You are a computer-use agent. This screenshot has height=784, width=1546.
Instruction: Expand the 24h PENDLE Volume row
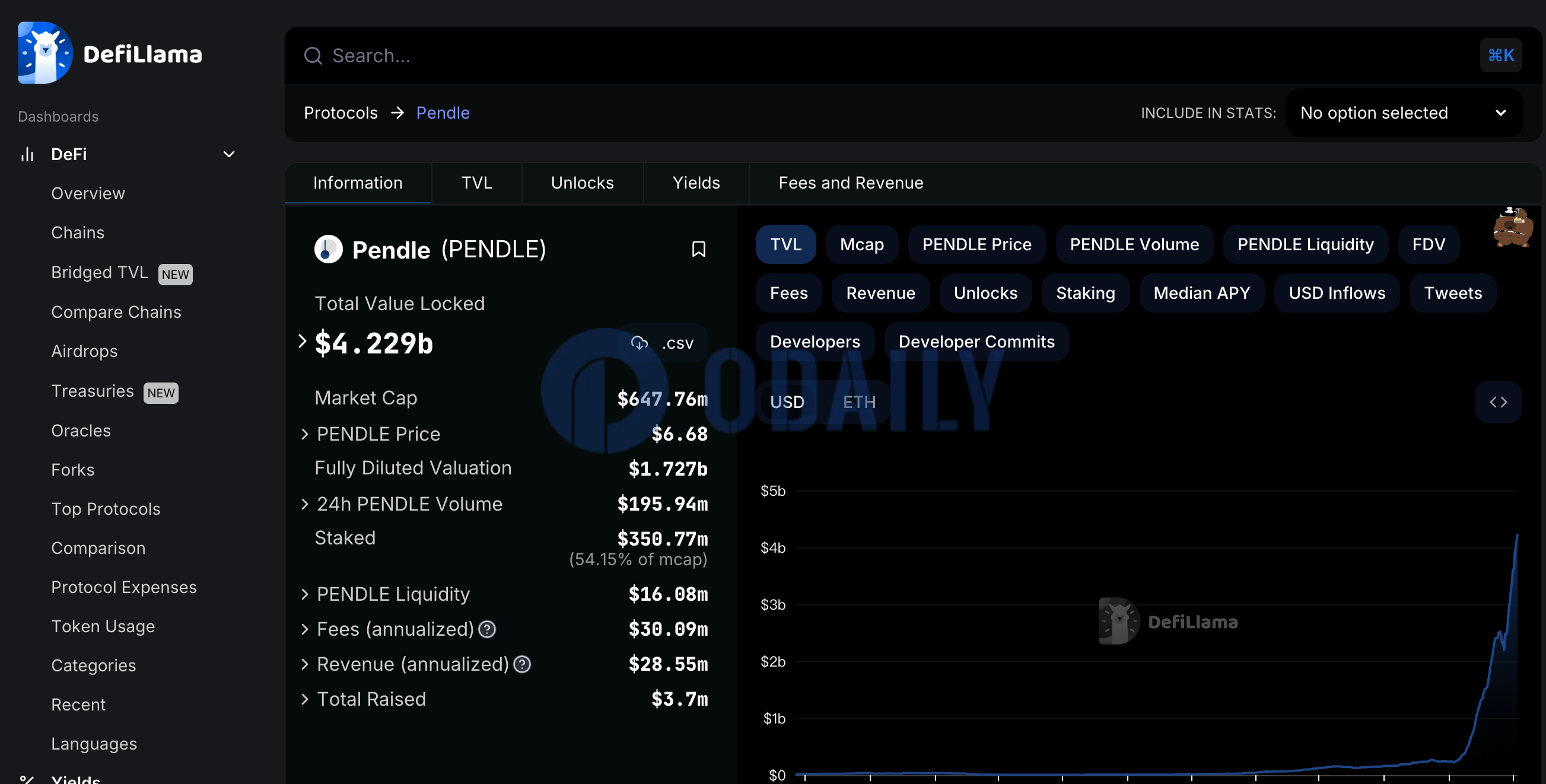point(305,505)
